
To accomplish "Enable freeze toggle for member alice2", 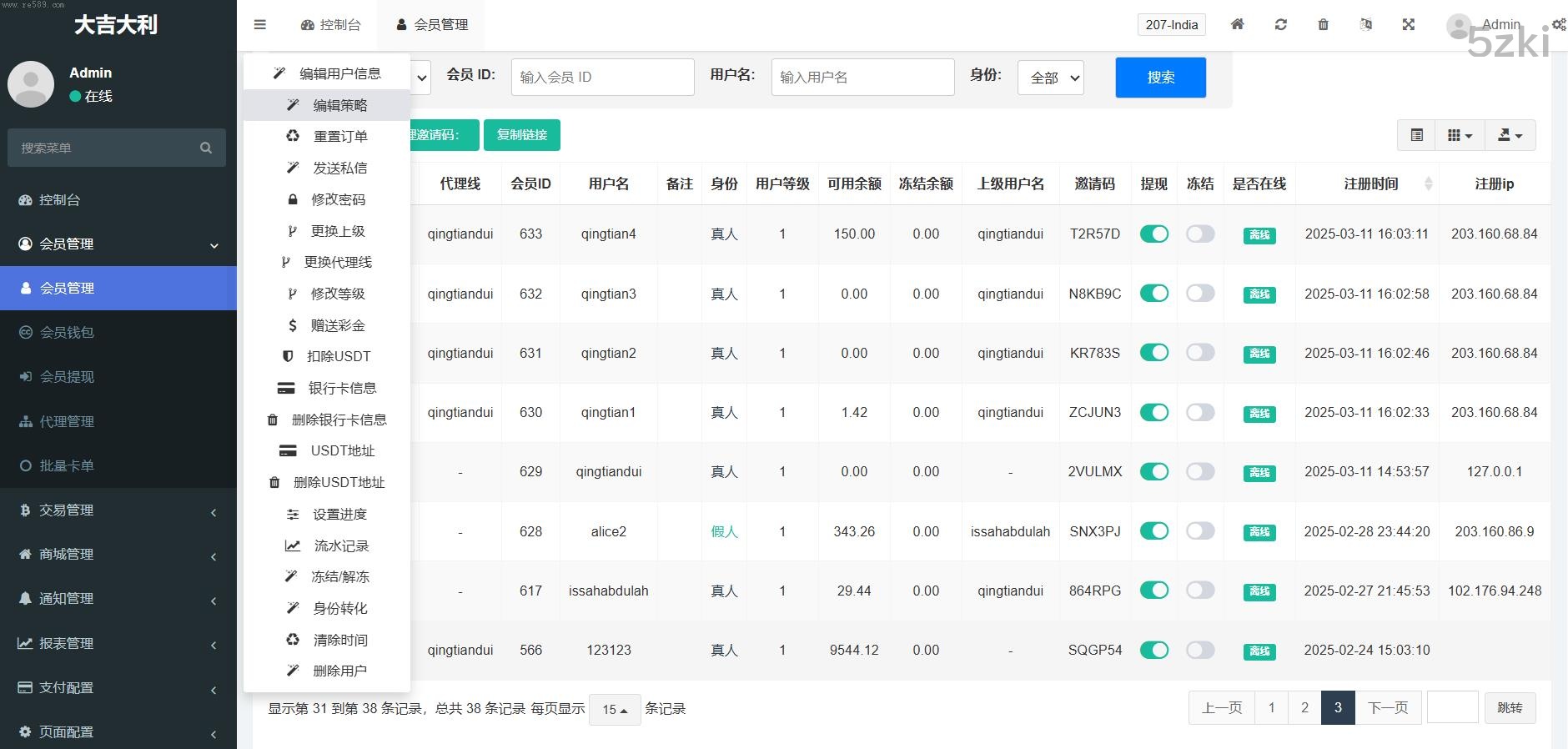I will (1200, 531).
